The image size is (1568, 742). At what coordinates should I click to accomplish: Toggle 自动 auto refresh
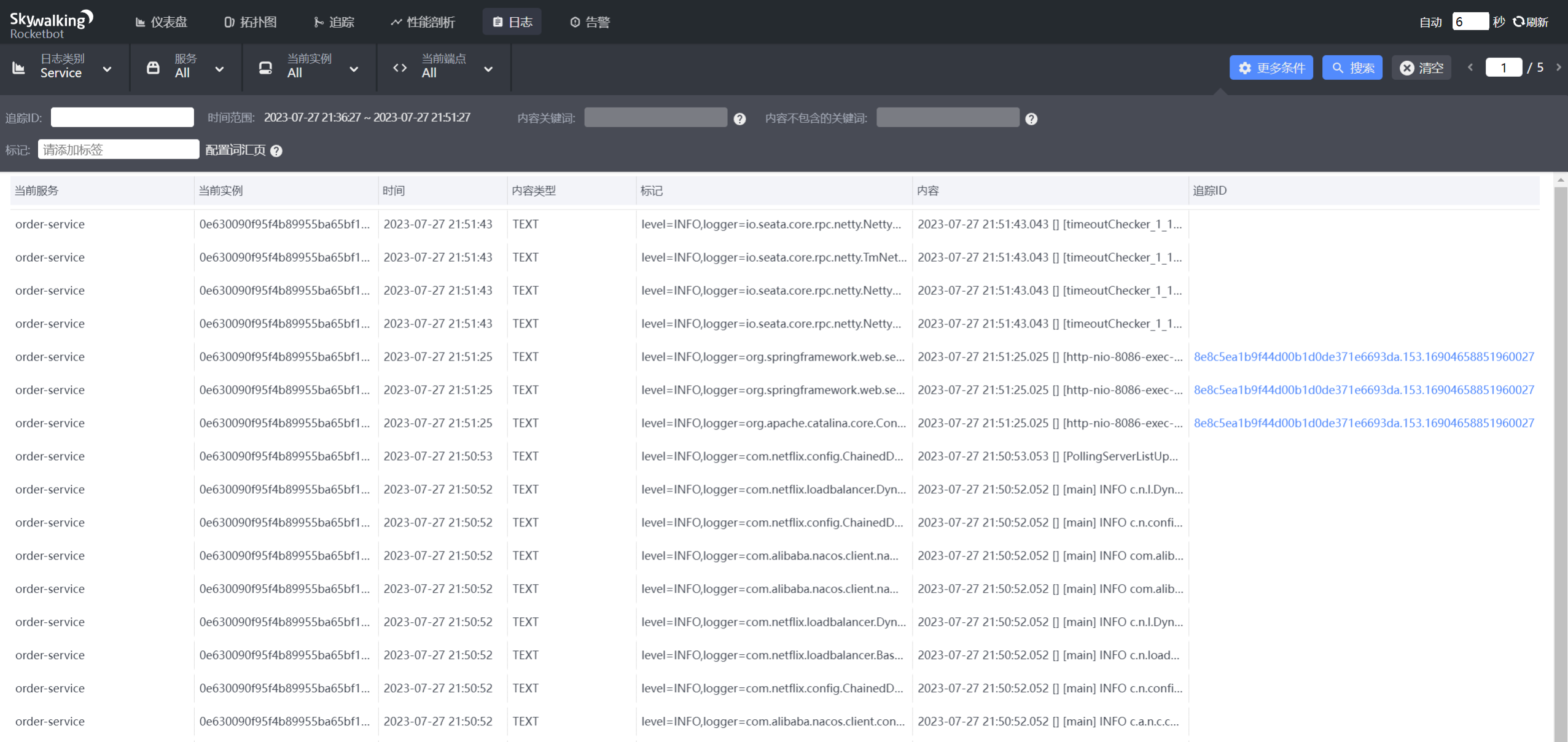tap(1430, 22)
